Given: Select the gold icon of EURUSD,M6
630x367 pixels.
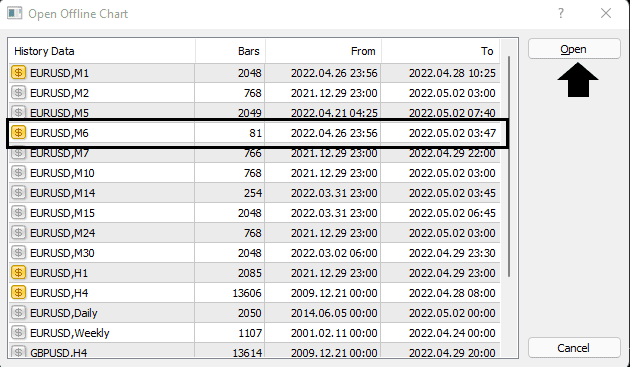Looking at the screenshot, I should coord(18,133).
